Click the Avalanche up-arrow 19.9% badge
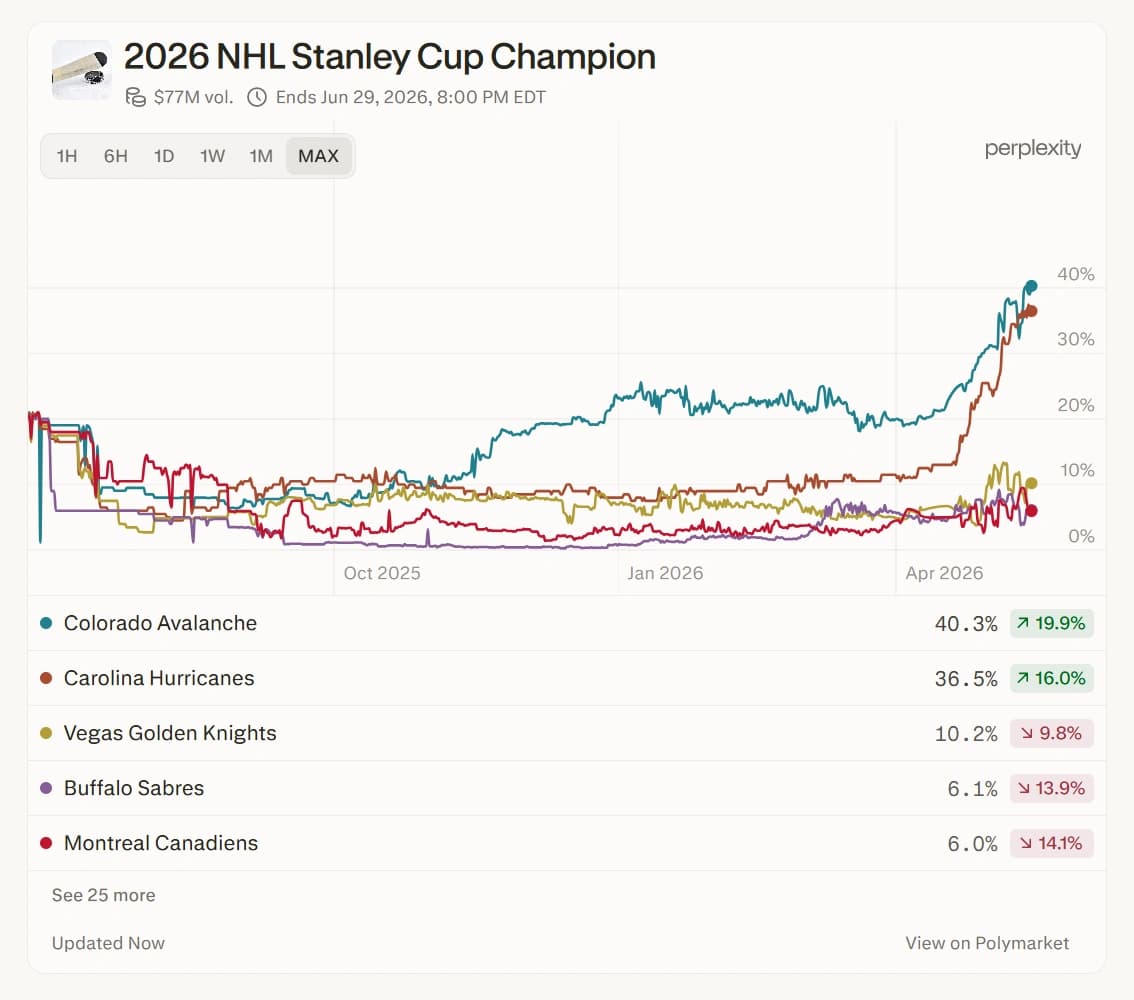The height and width of the screenshot is (1000, 1134). 1052,623
